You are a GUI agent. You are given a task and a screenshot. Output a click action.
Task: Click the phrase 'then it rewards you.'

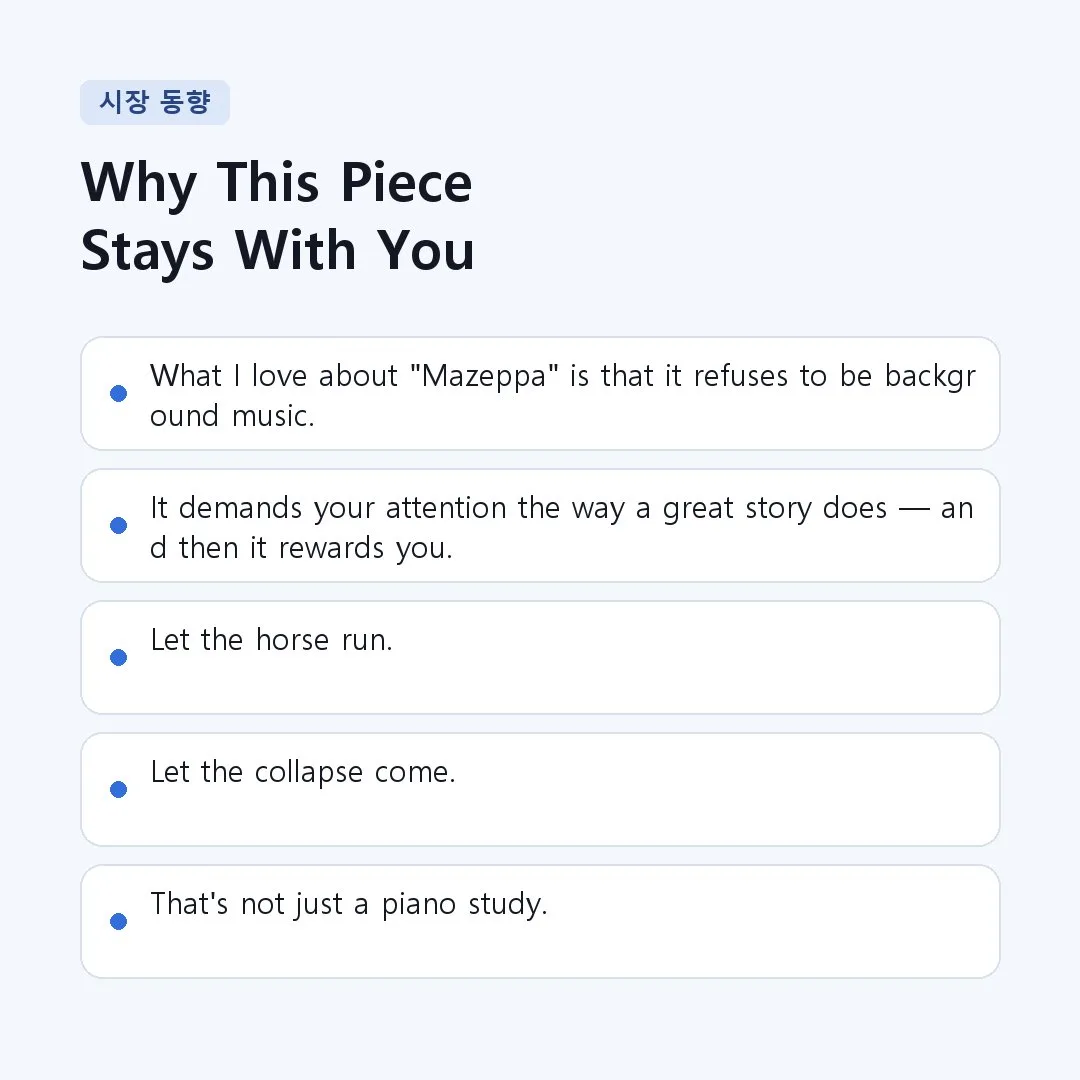point(315,548)
